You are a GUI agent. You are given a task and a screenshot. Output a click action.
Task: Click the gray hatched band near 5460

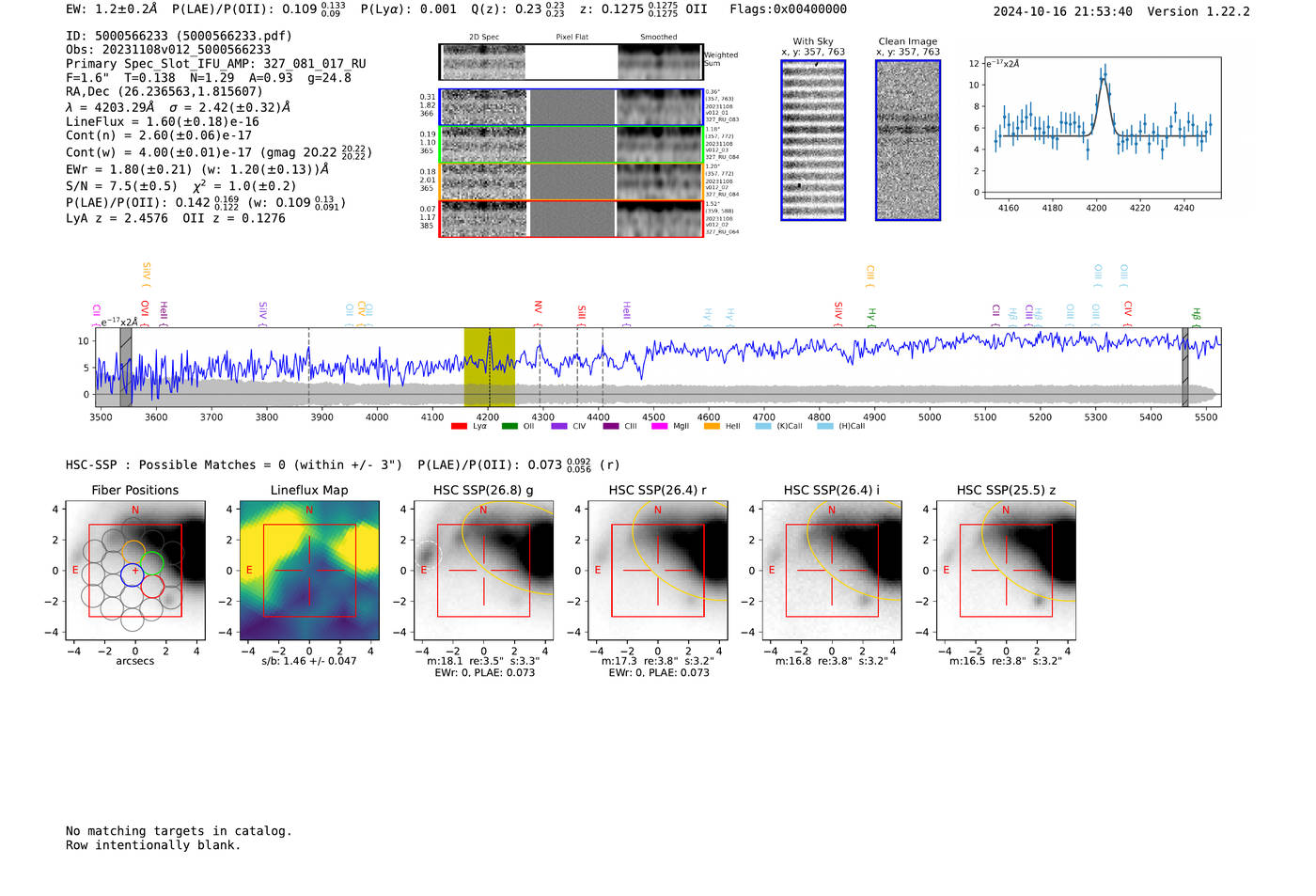click(1185, 368)
